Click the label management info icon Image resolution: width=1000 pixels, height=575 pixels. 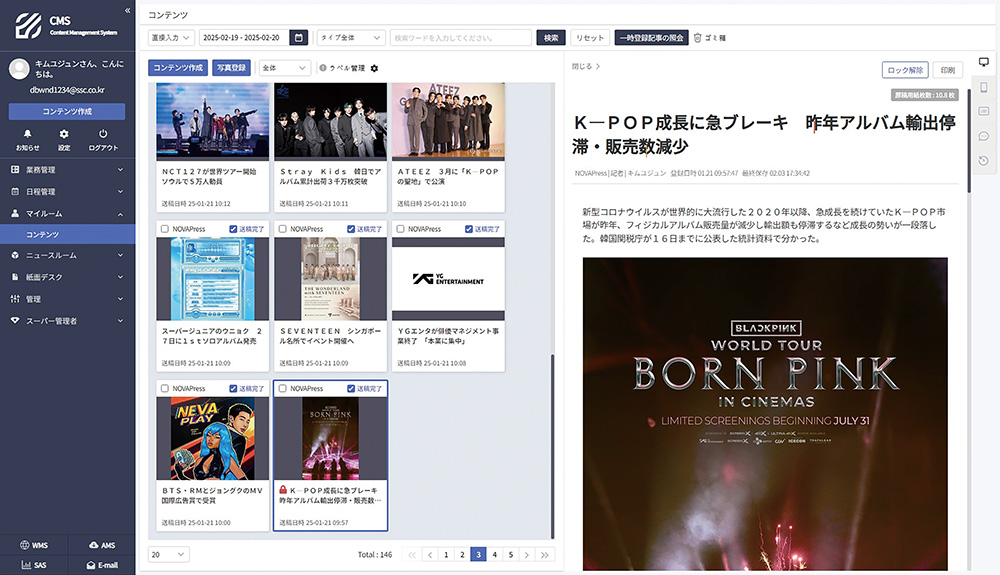pyautogui.click(x=323, y=68)
